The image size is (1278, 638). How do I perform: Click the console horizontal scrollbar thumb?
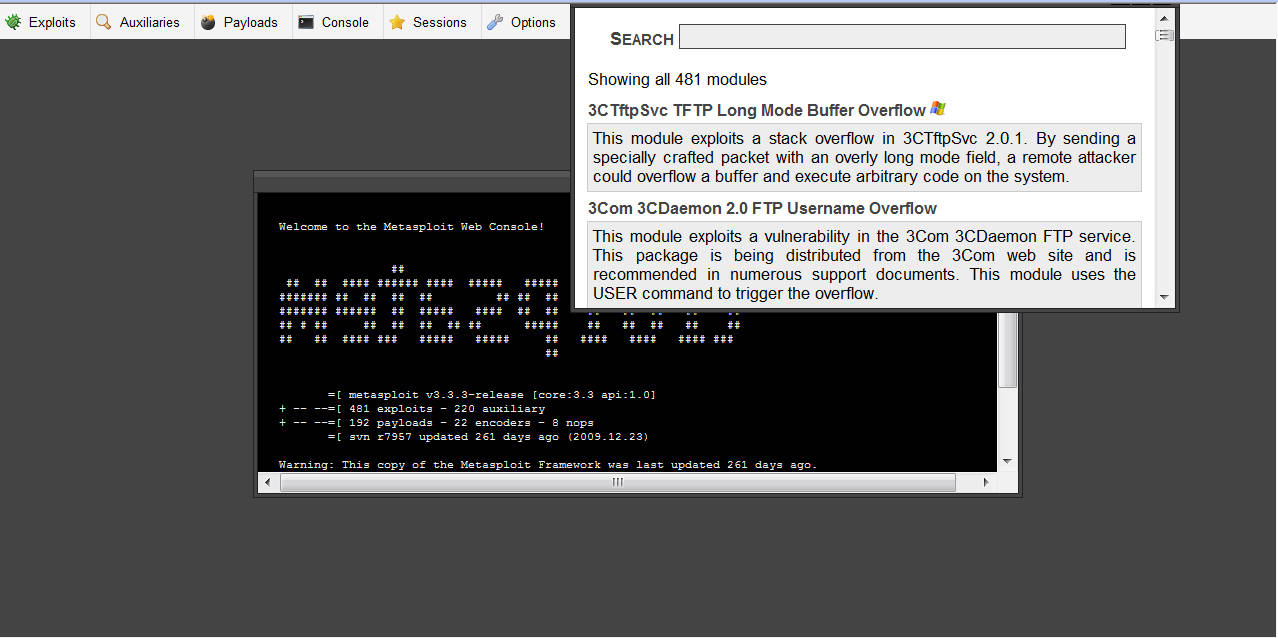pyautogui.click(x=617, y=482)
